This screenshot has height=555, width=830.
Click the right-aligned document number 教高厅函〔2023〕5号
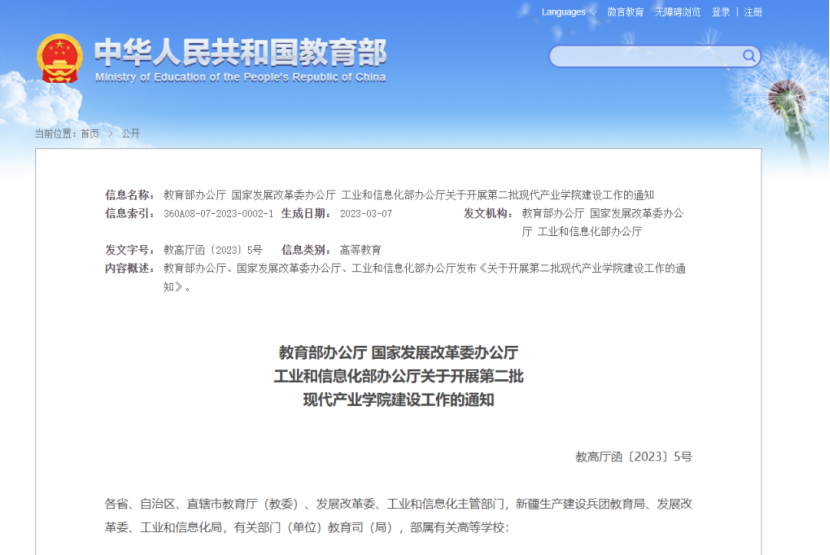pos(634,456)
